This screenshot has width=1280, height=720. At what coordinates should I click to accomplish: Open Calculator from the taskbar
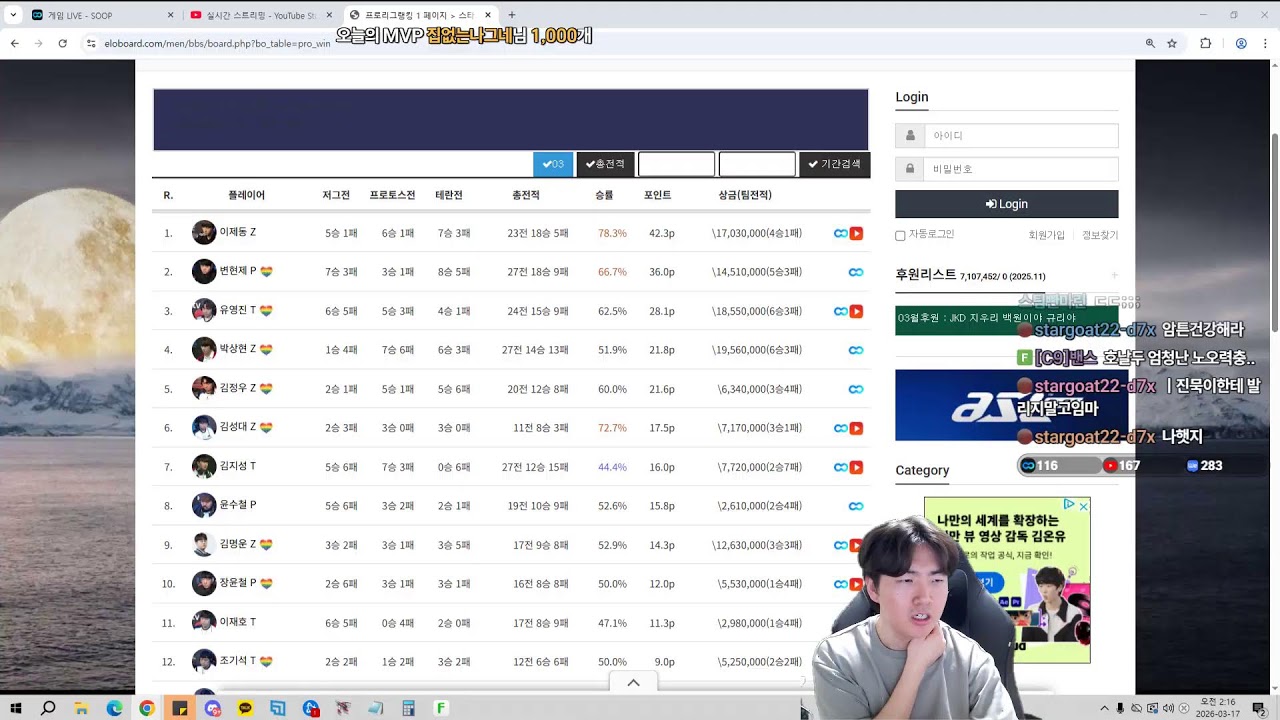tap(408, 708)
